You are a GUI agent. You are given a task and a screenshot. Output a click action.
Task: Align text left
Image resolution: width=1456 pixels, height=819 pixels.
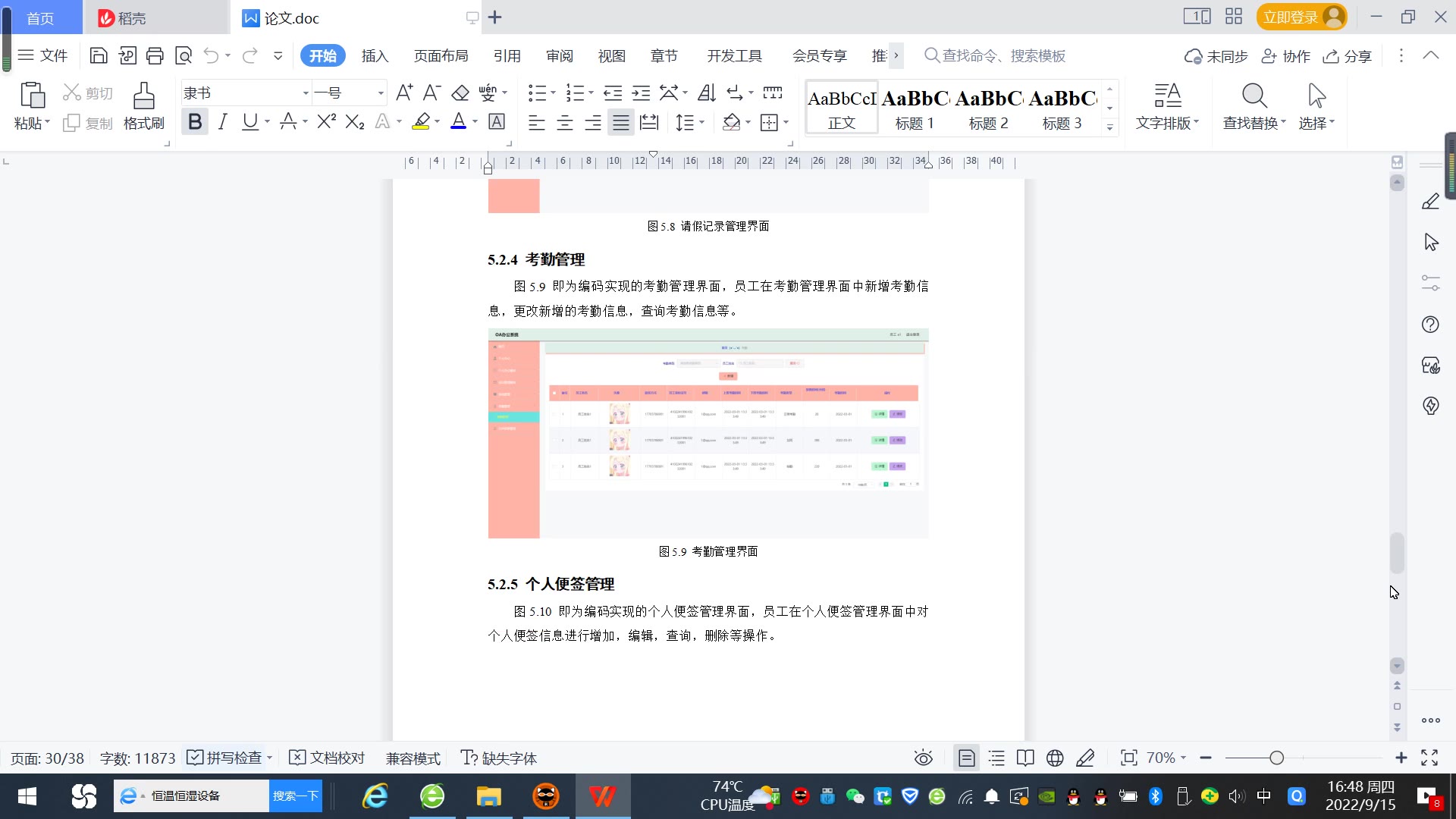click(x=537, y=122)
